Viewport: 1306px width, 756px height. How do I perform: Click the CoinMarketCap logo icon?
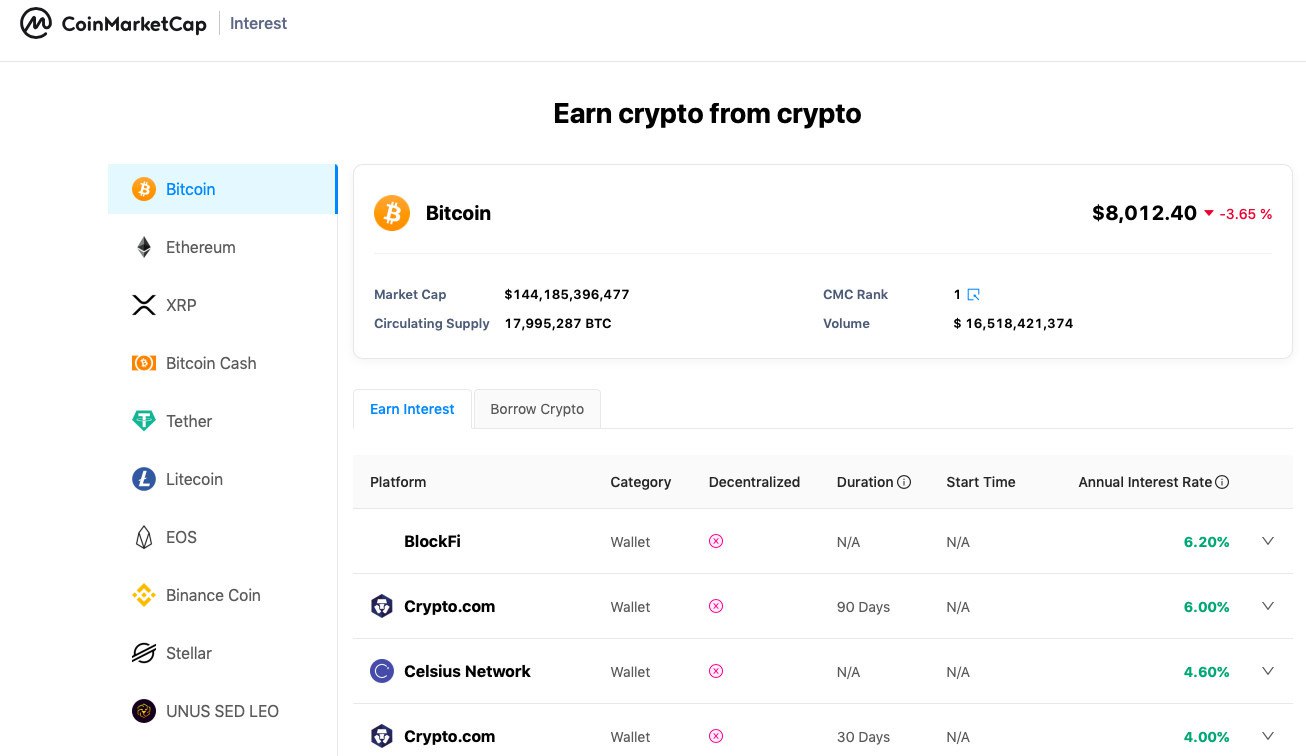click(x=36, y=24)
